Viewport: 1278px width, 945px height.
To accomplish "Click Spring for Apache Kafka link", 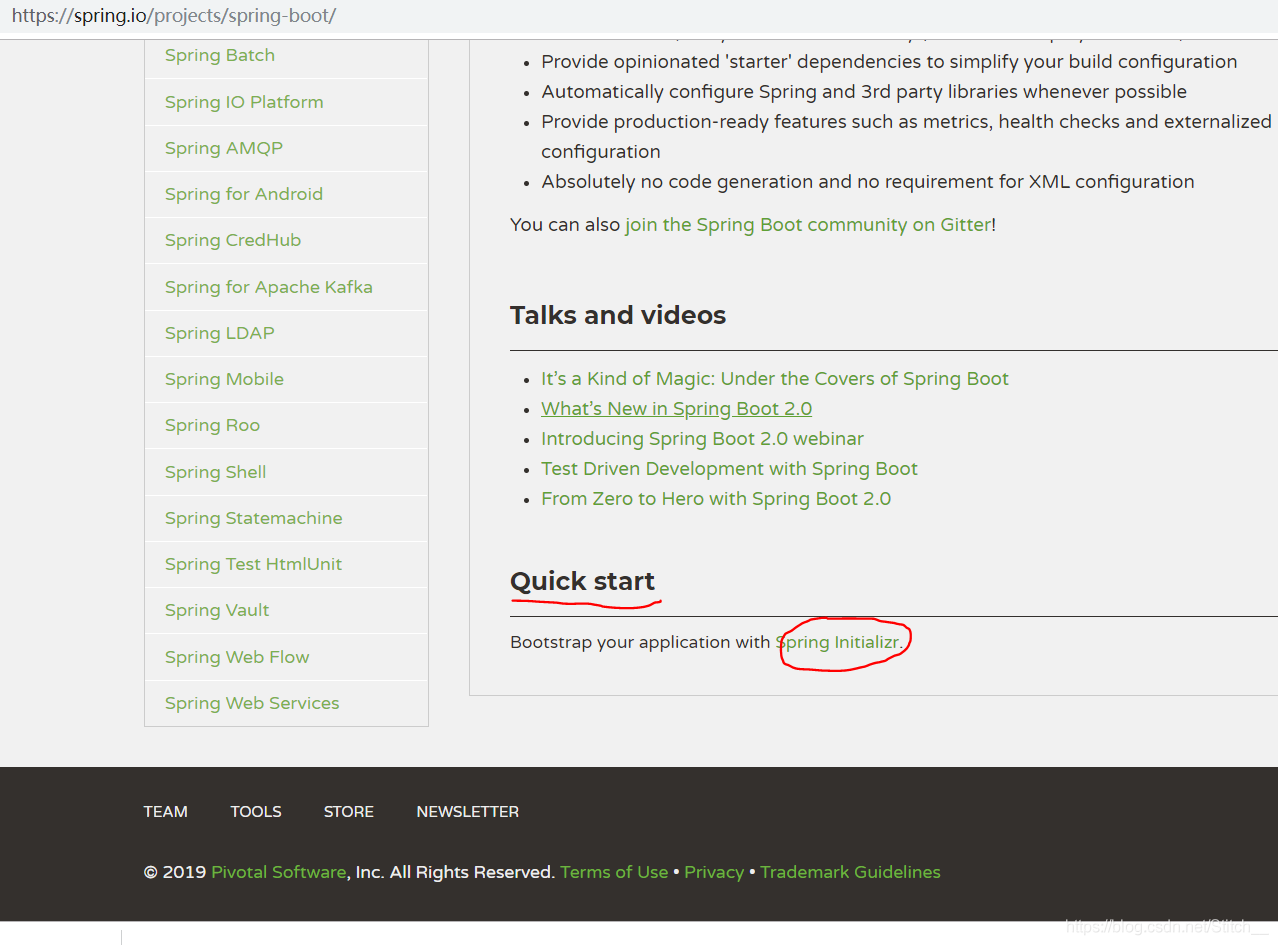I will point(269,287).
